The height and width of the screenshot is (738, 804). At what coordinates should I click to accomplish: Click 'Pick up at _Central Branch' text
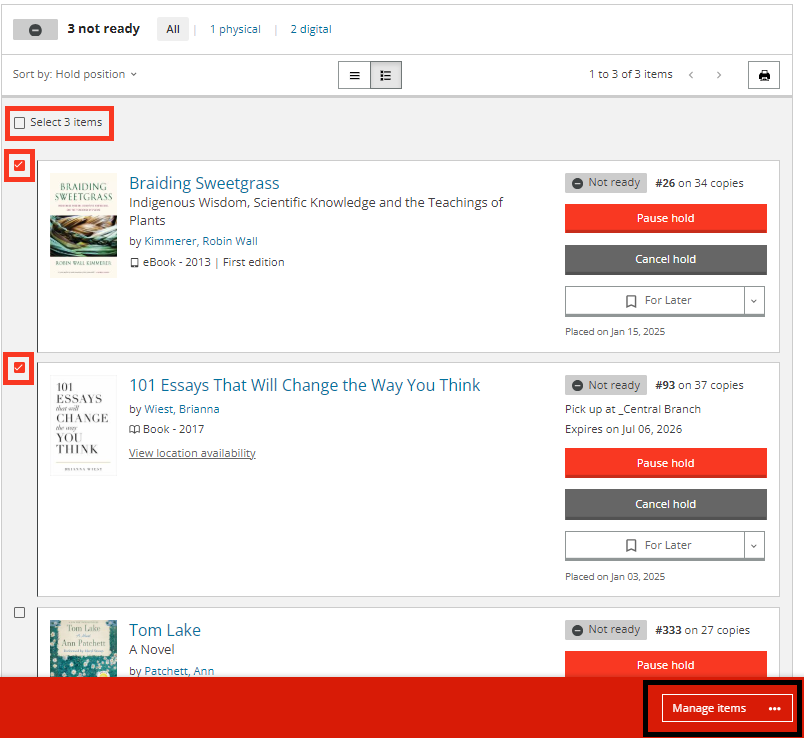(633, 409)
